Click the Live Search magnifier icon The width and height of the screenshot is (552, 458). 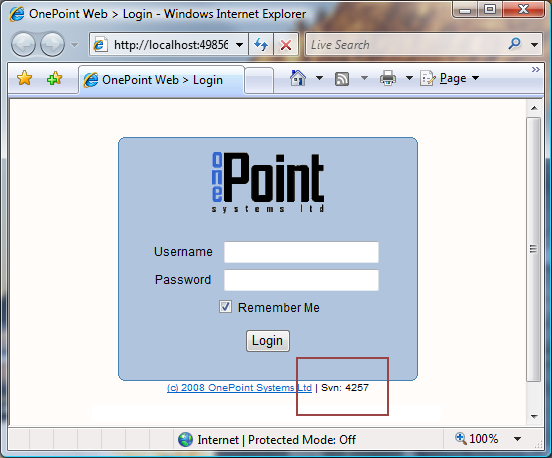[515, 44]
